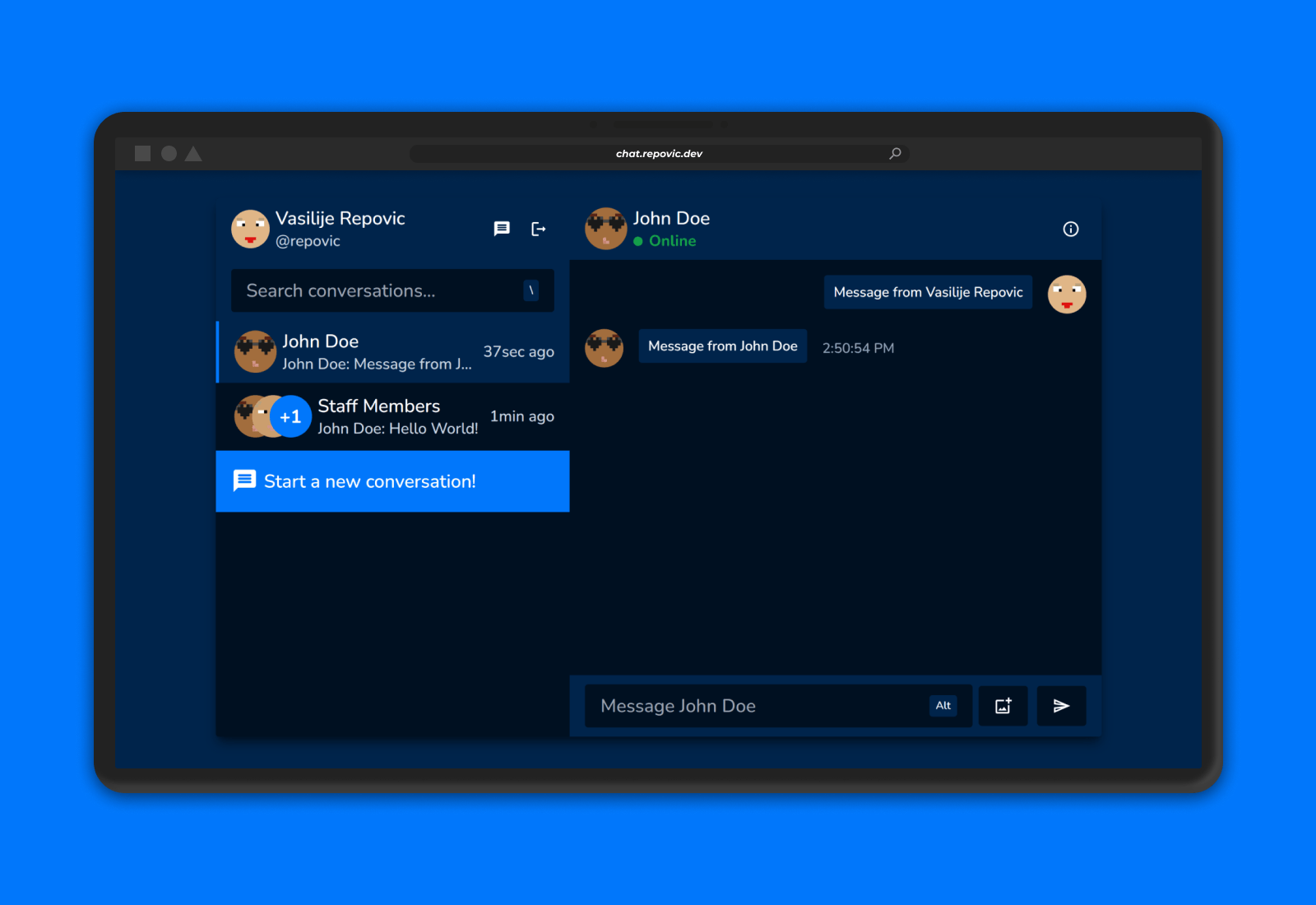The height and width of the screenshot is (905, 1316).
Task: Click the '1min ago' timestamp
Action: click(x=522, y=416)
